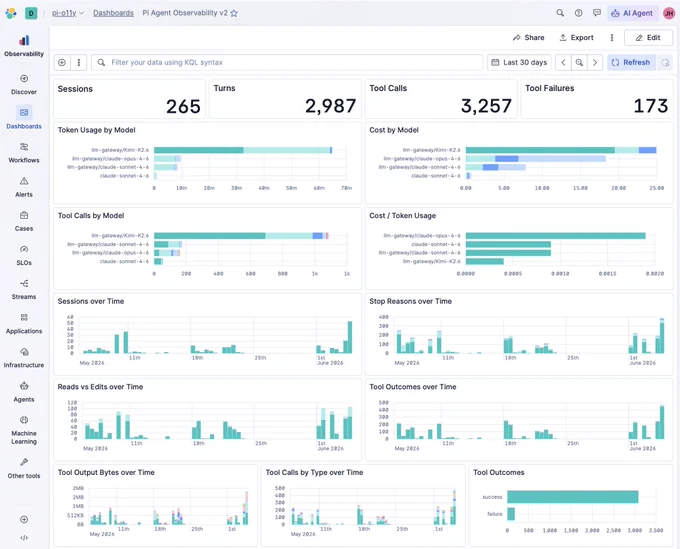Click Reads vs Edits over Time title
Viewport: 680px width, 549px height.
(x=100, y=387)
